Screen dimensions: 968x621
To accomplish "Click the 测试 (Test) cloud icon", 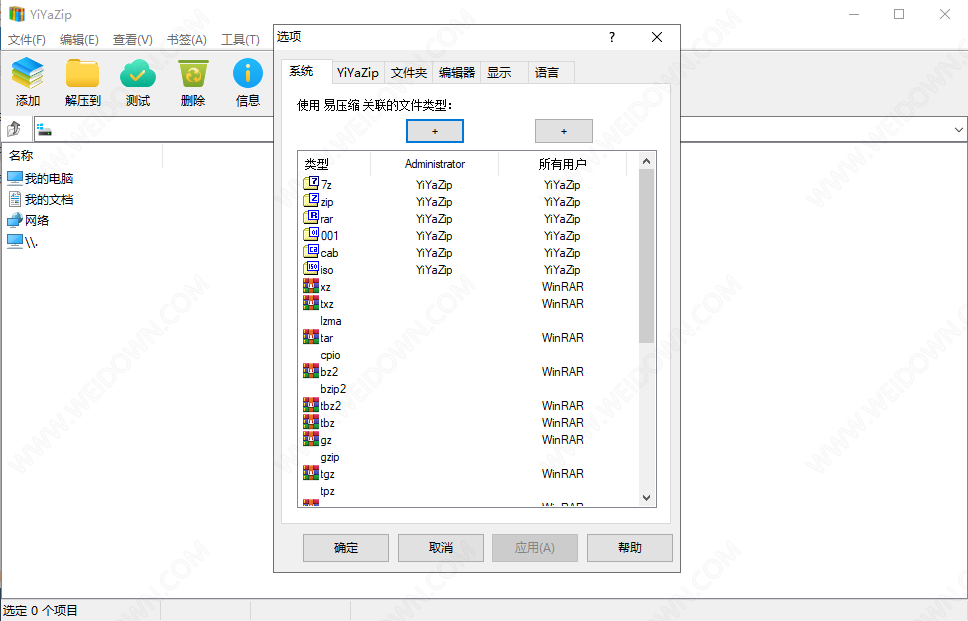I will coord(138,73).
